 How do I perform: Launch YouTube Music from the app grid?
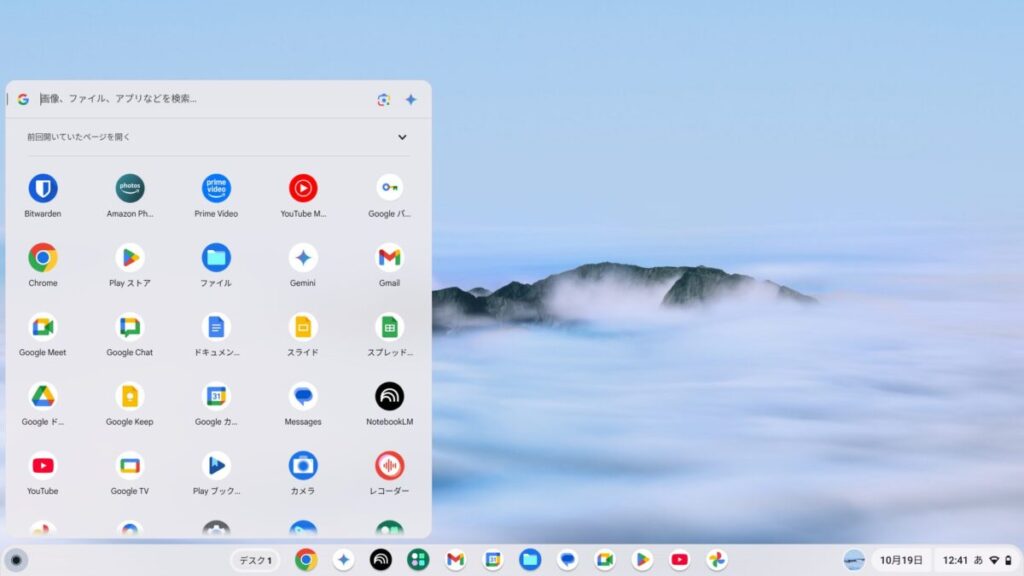pyautogui.click(x=303, y=189)
